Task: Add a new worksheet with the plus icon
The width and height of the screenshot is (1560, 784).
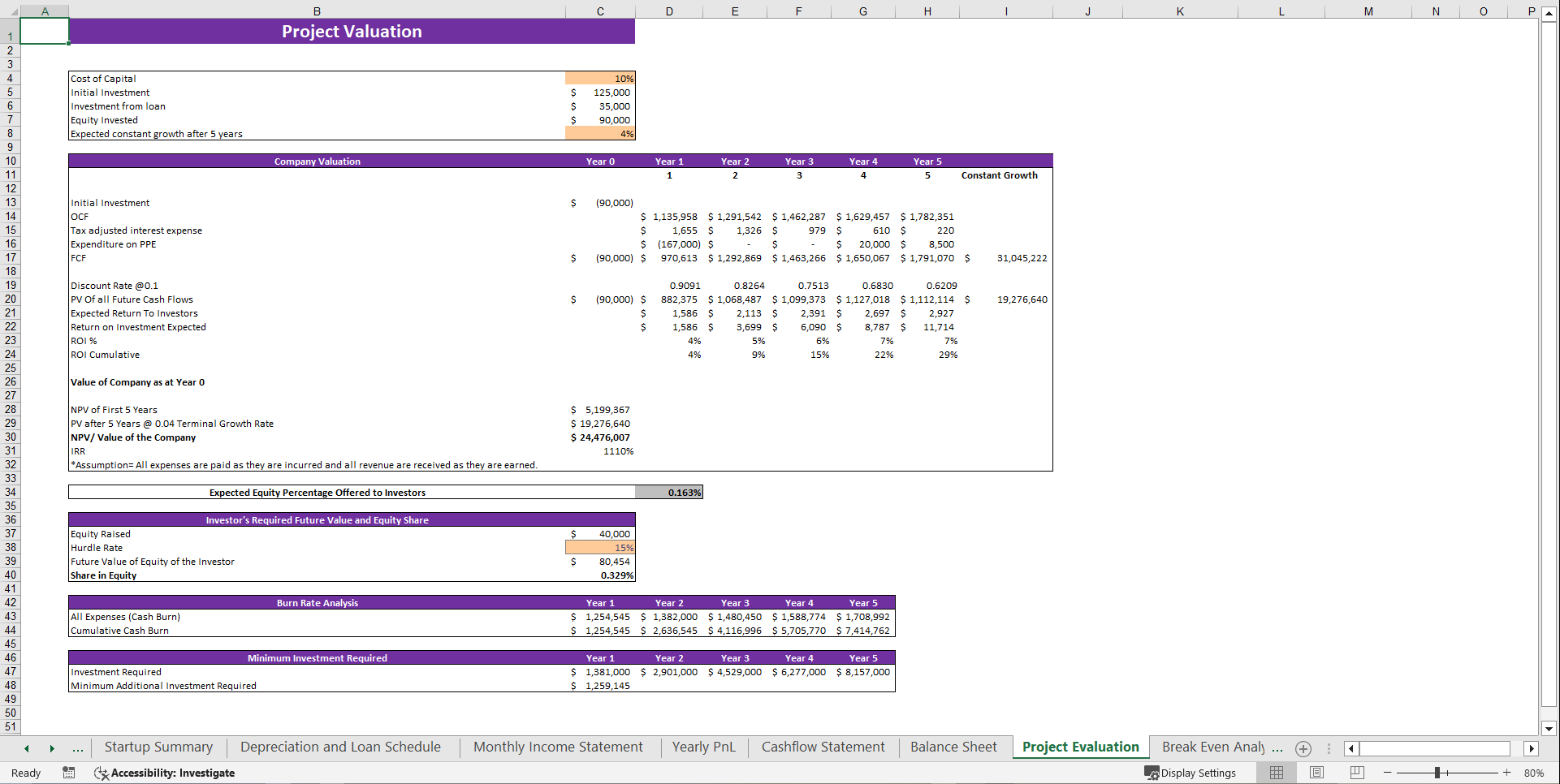Action: pyautogui.click(x=1303, y=748)
